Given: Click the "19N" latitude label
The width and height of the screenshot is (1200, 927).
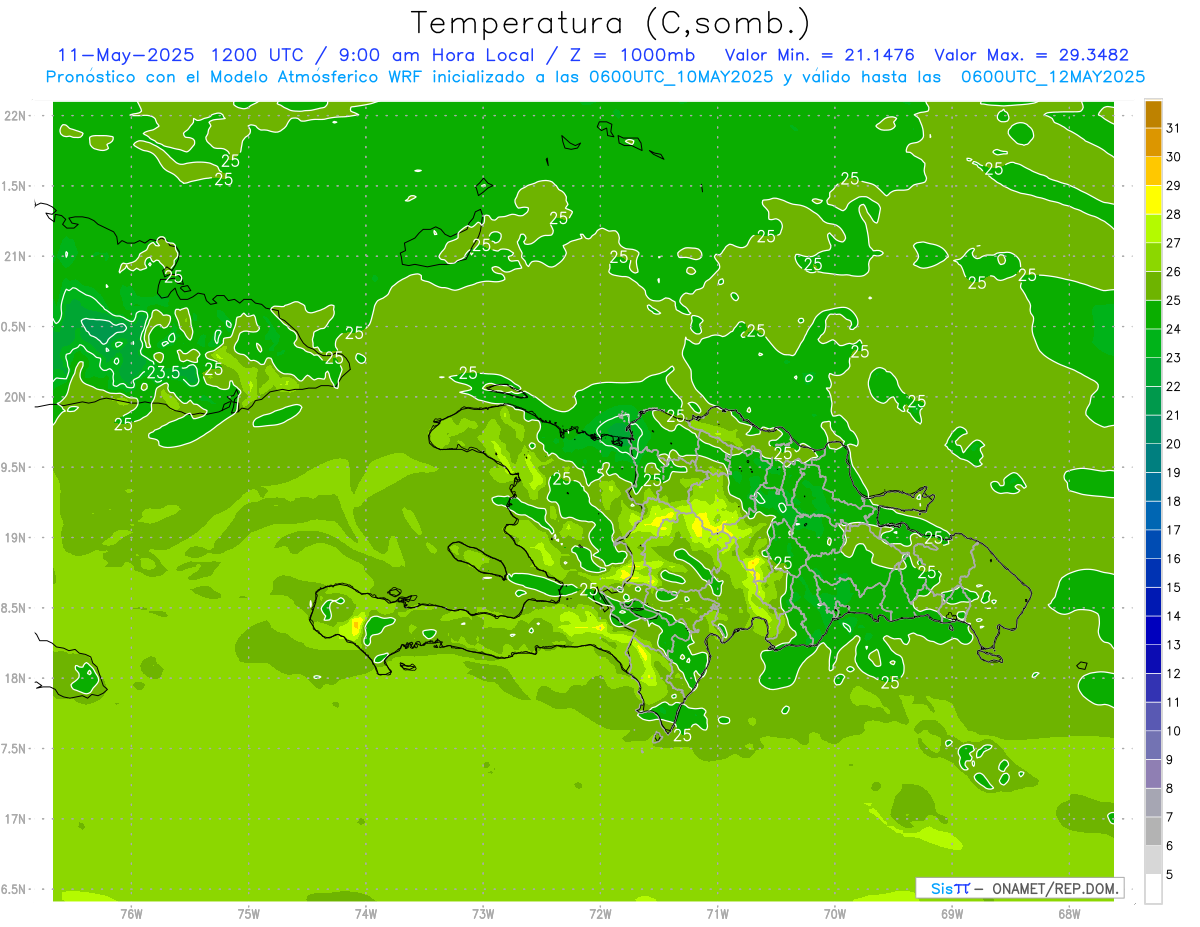Looking at the screenshot, I should [15, 538].
